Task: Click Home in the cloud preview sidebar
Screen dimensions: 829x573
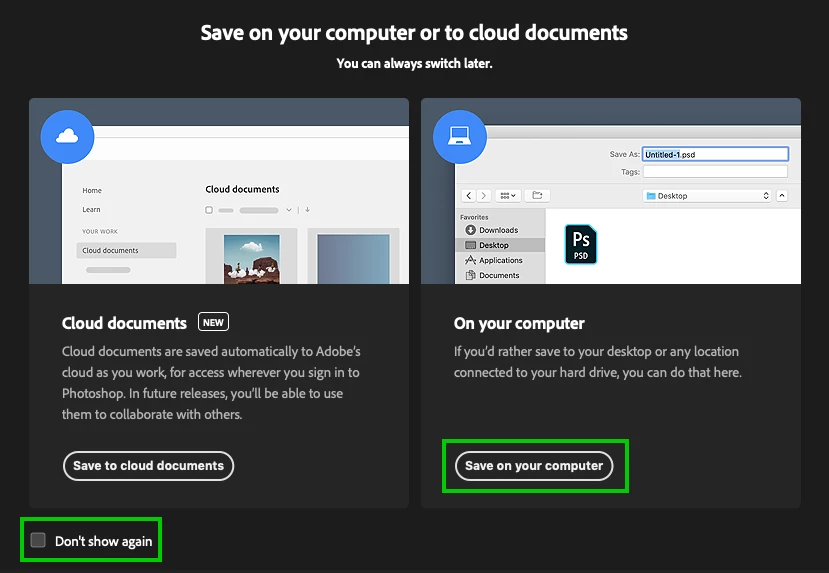Action: pyautogui.click(x=92, y=190)
